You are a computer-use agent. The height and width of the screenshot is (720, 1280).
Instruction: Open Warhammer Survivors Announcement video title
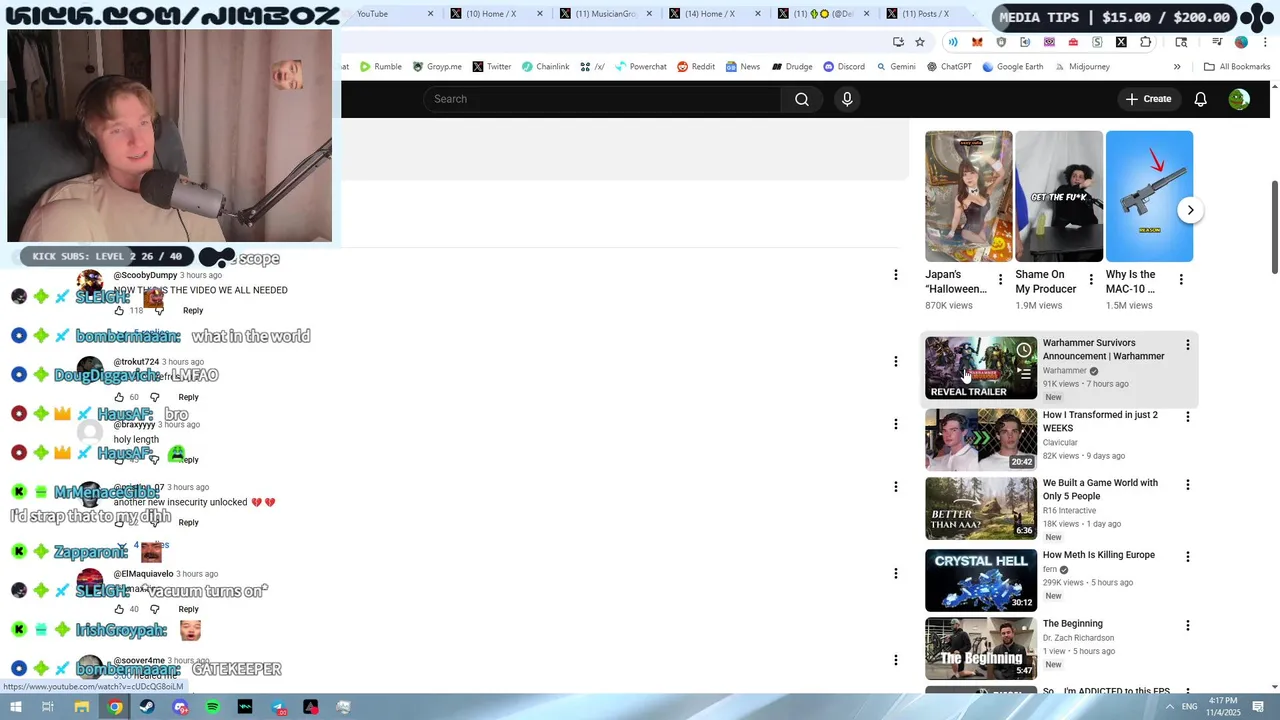(1103, 349)
